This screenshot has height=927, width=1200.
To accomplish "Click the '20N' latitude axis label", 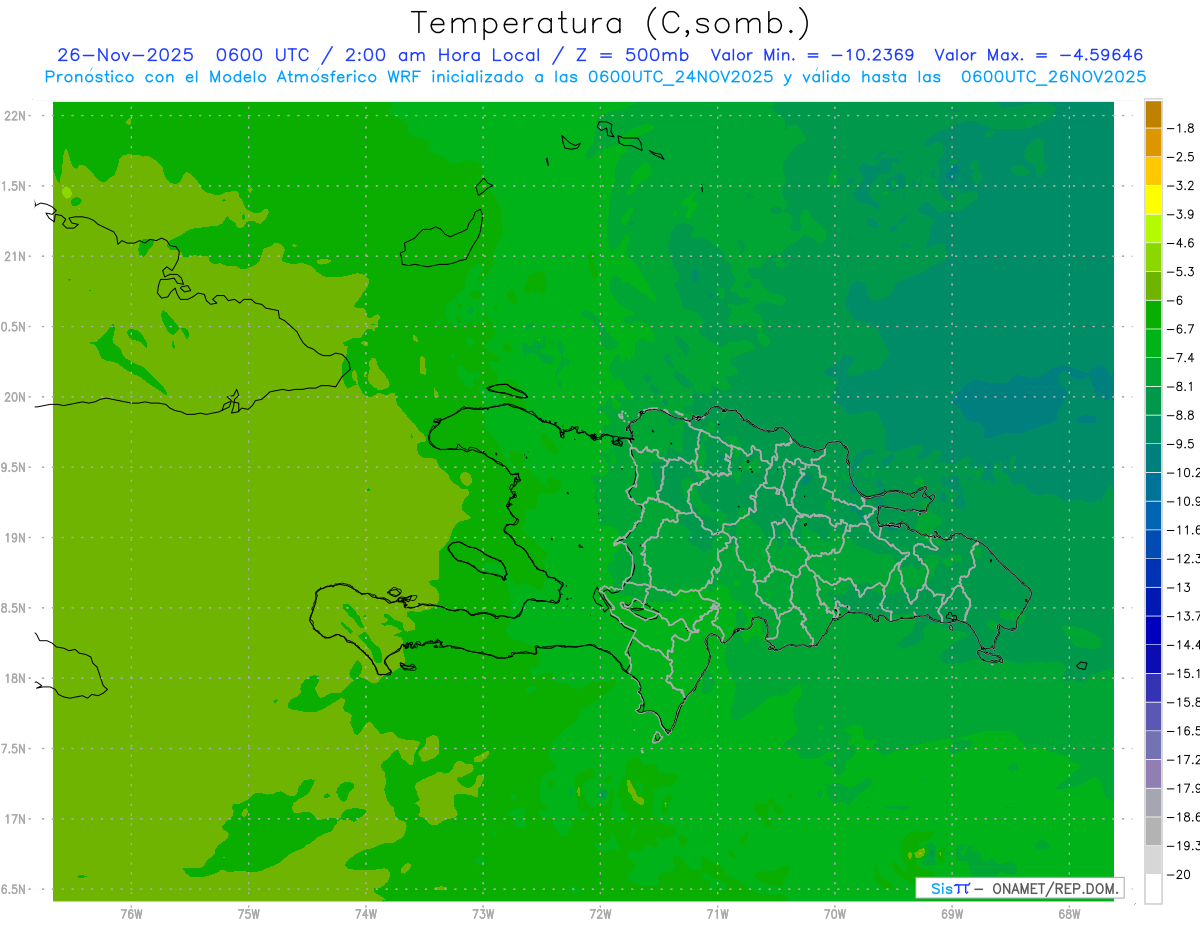I will pyautogui.click(x=15, y=397).
